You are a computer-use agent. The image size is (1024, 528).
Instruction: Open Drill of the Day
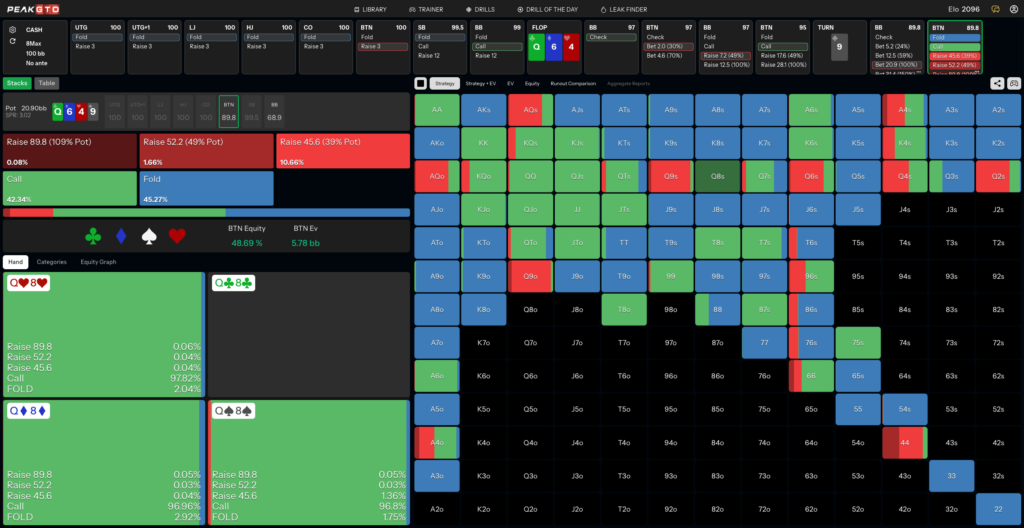click(x=547, y=10)
